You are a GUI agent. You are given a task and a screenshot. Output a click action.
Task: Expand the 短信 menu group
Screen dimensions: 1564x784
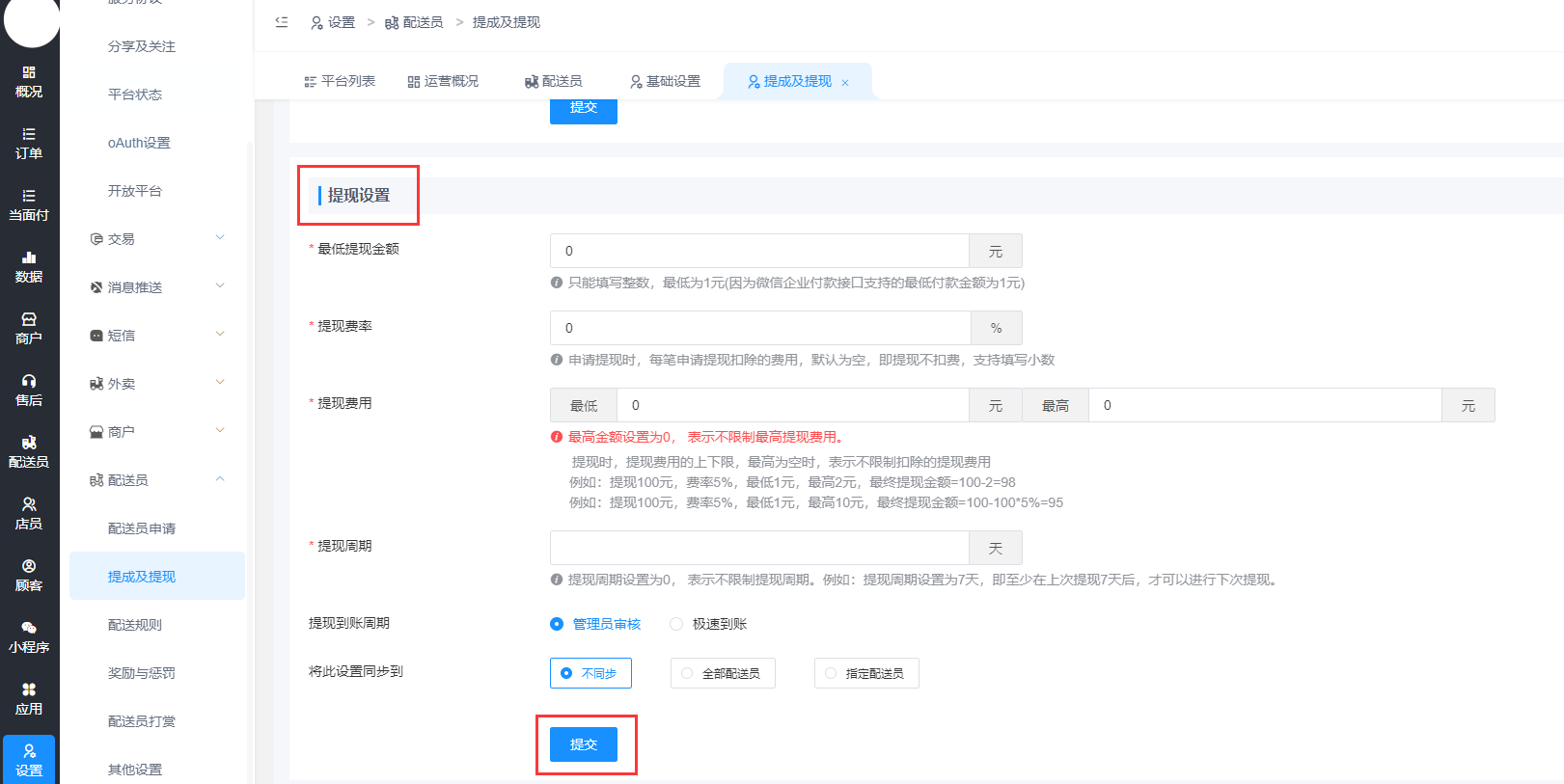click(x=157, y=336)
